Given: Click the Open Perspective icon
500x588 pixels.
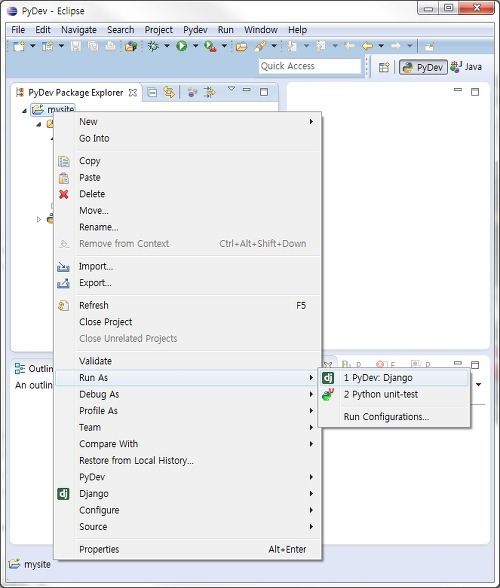Looking at the screenshot, I should 384,67.
